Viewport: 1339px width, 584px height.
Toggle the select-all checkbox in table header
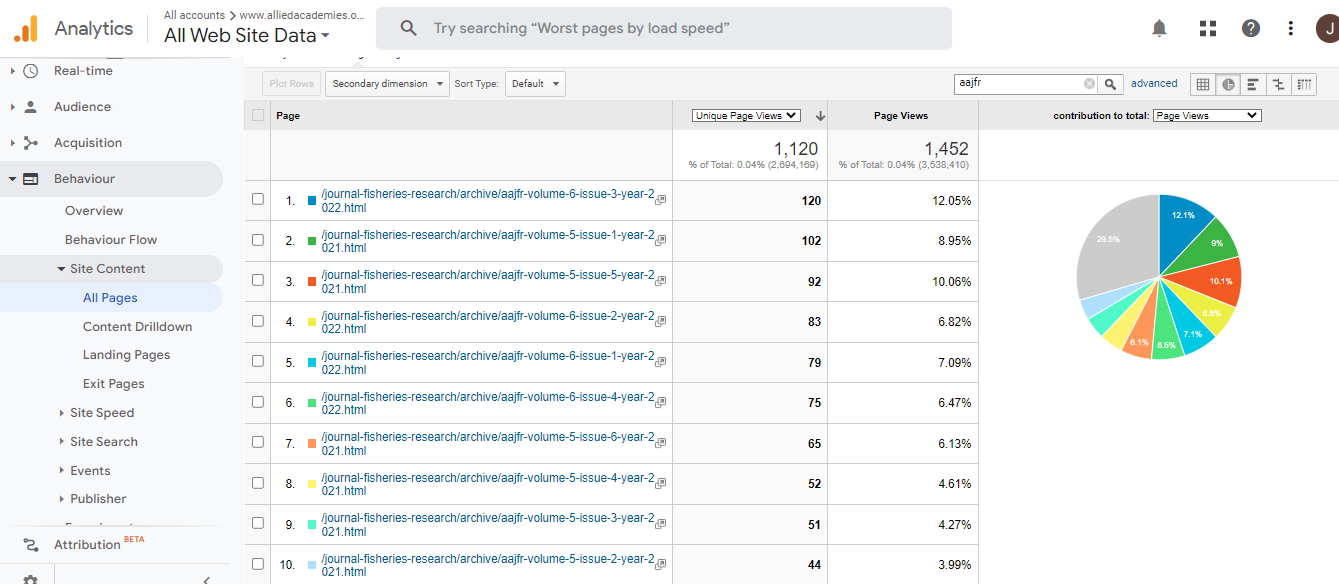click(x=258, y=116)
